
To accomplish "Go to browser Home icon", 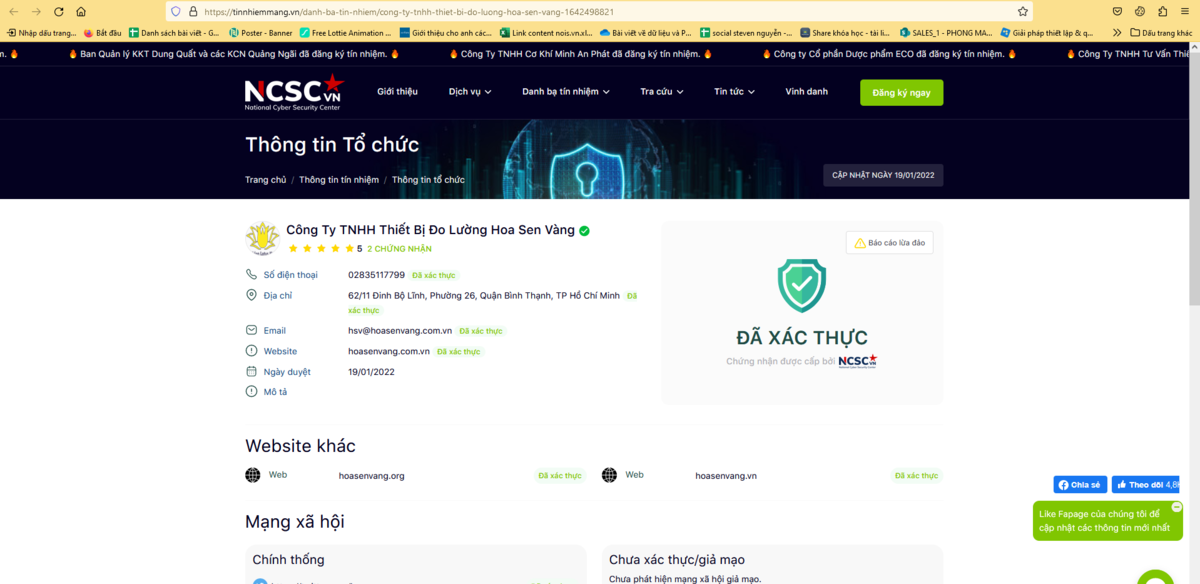I will click(81, 11).
